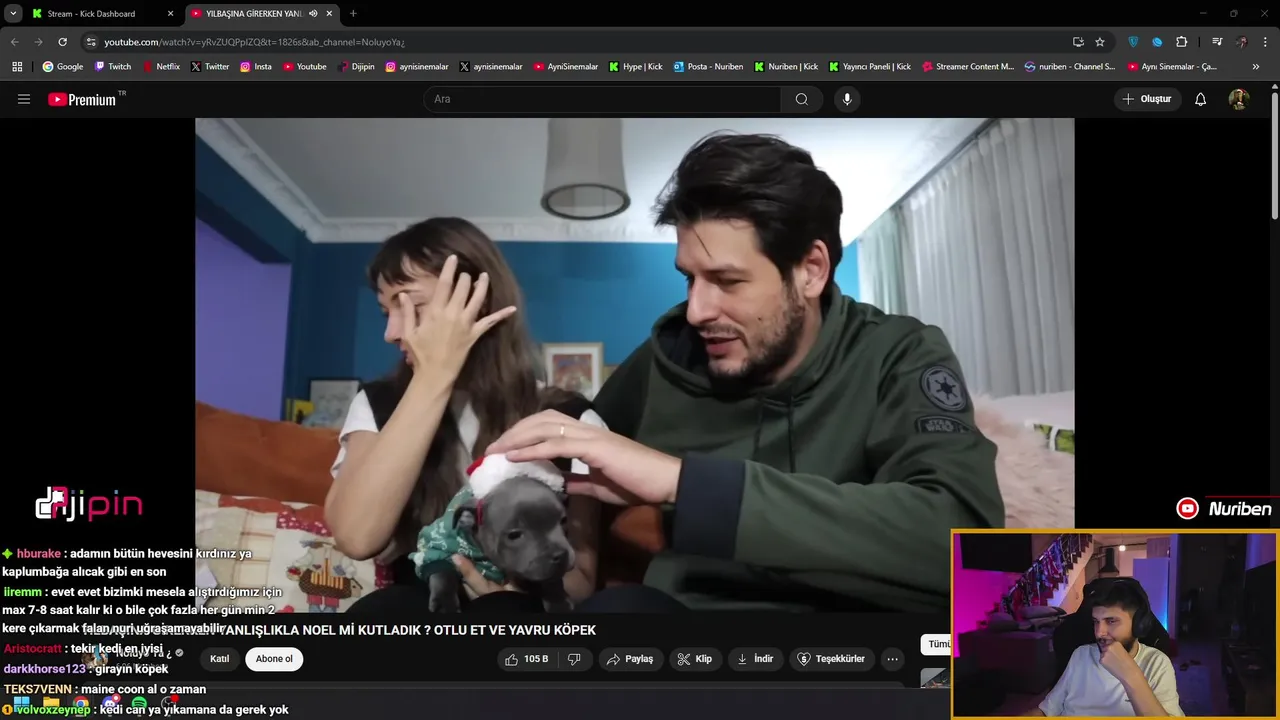Open the Aynı Sinemalar - Ça... bookmark
Screen dimensions: 1280x720
coord(1172,67)
